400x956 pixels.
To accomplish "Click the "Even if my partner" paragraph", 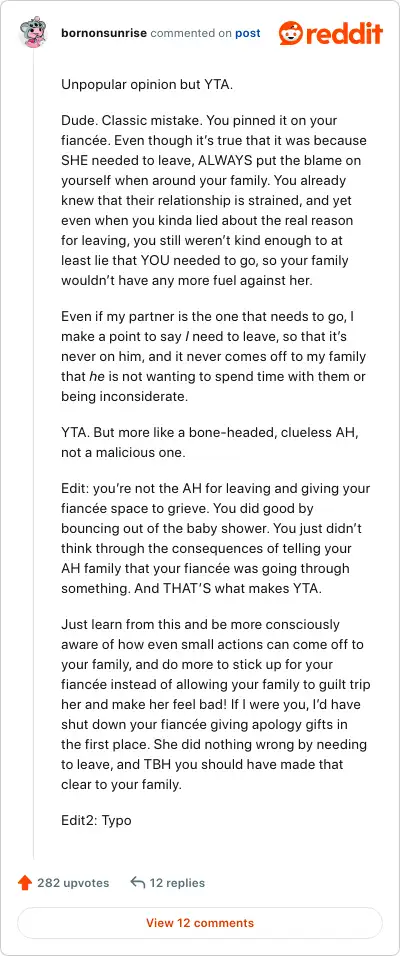I will pyautogui.click(x=213, y=357).
